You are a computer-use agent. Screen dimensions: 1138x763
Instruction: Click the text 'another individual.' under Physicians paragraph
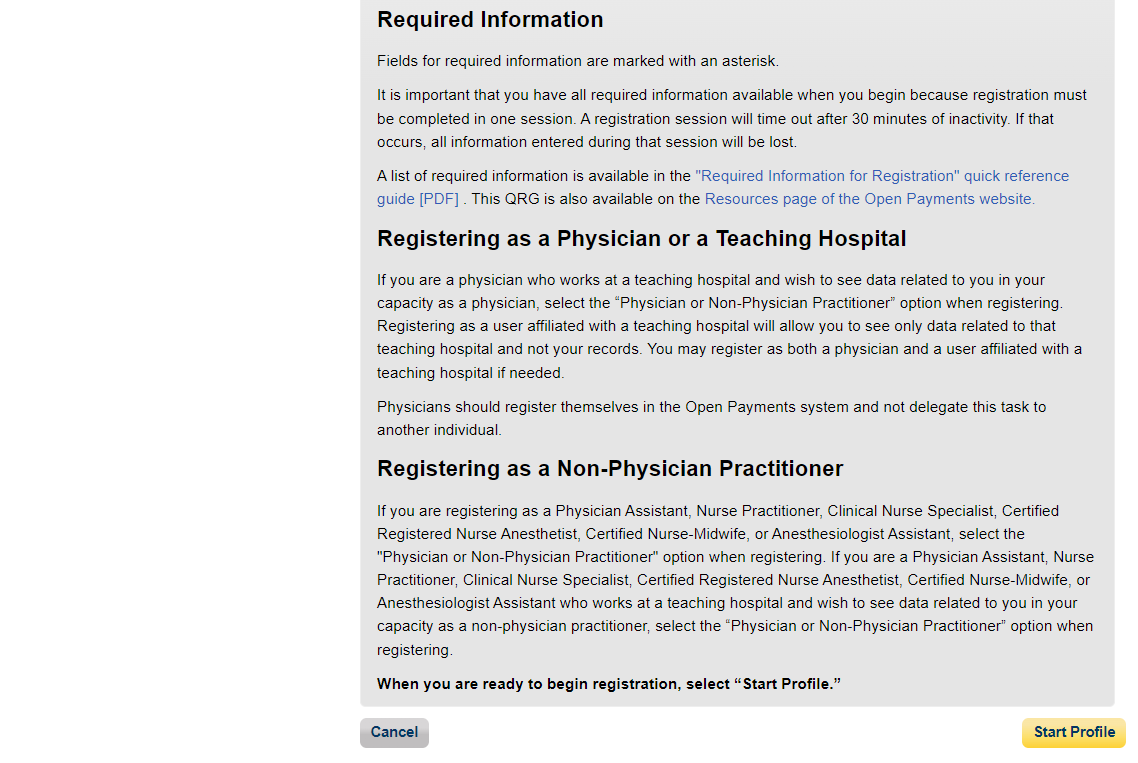coord(438,430)
